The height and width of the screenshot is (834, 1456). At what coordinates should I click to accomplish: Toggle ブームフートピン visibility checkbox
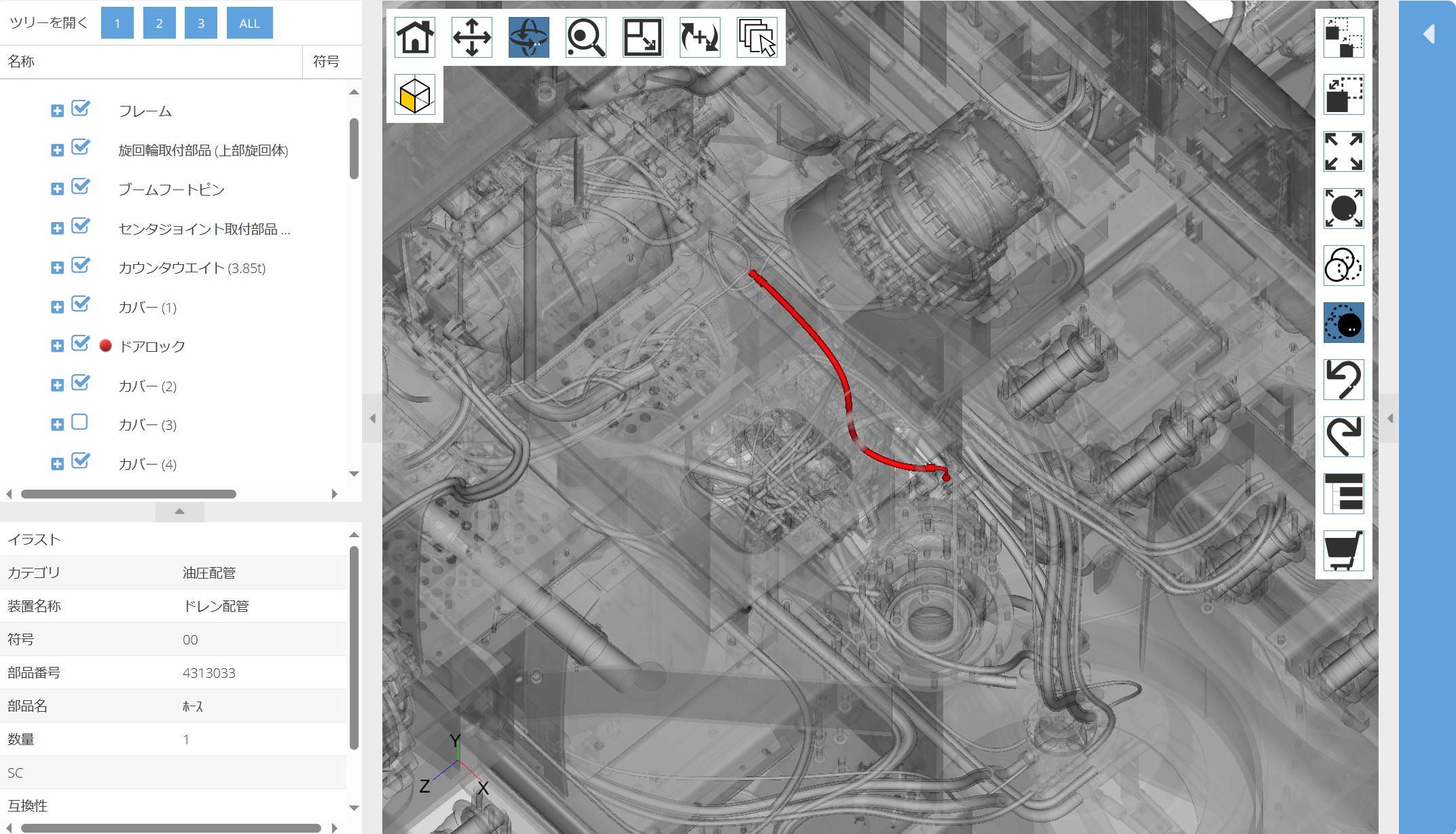coord(80,187)
